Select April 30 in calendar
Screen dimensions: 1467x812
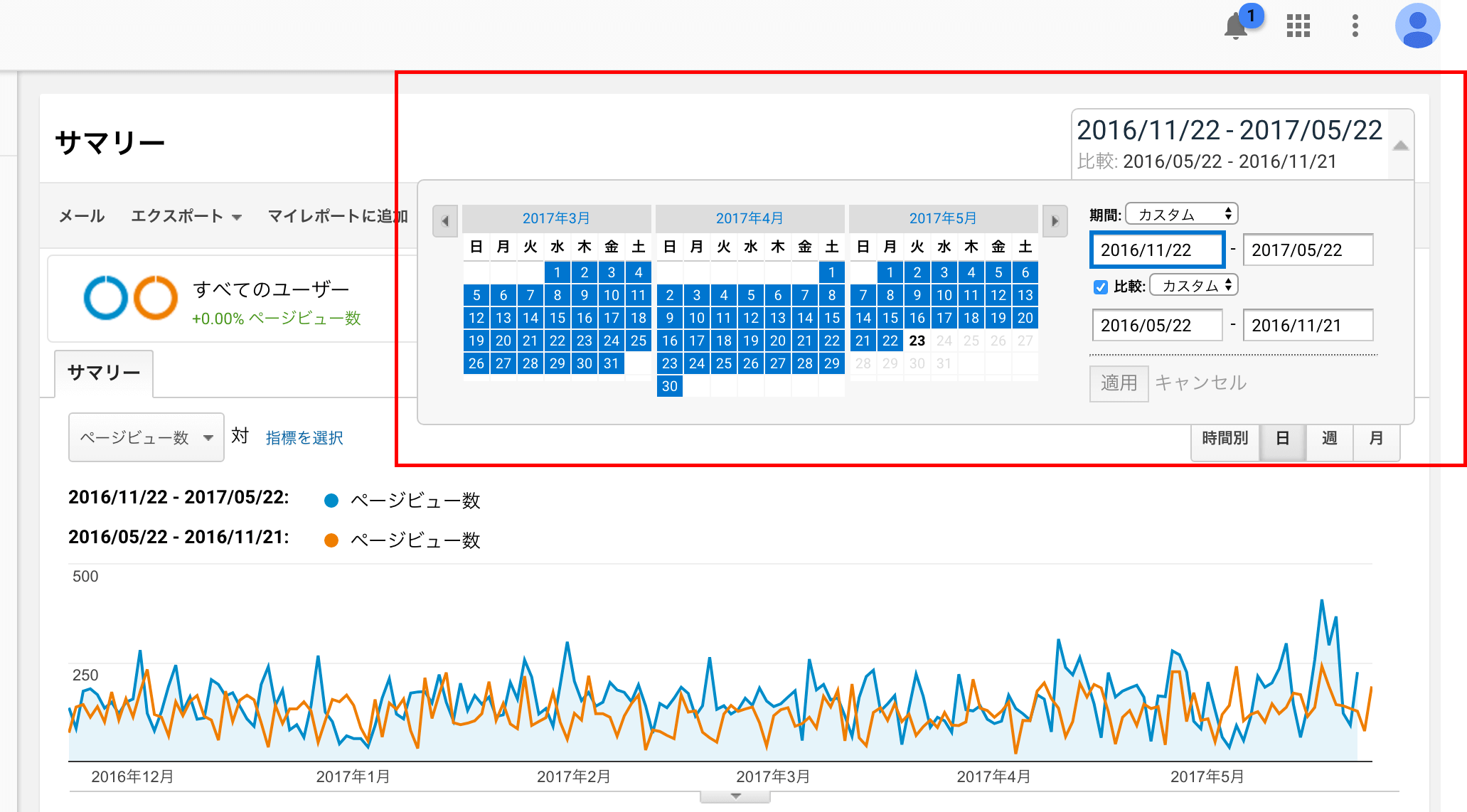point(670,386)
